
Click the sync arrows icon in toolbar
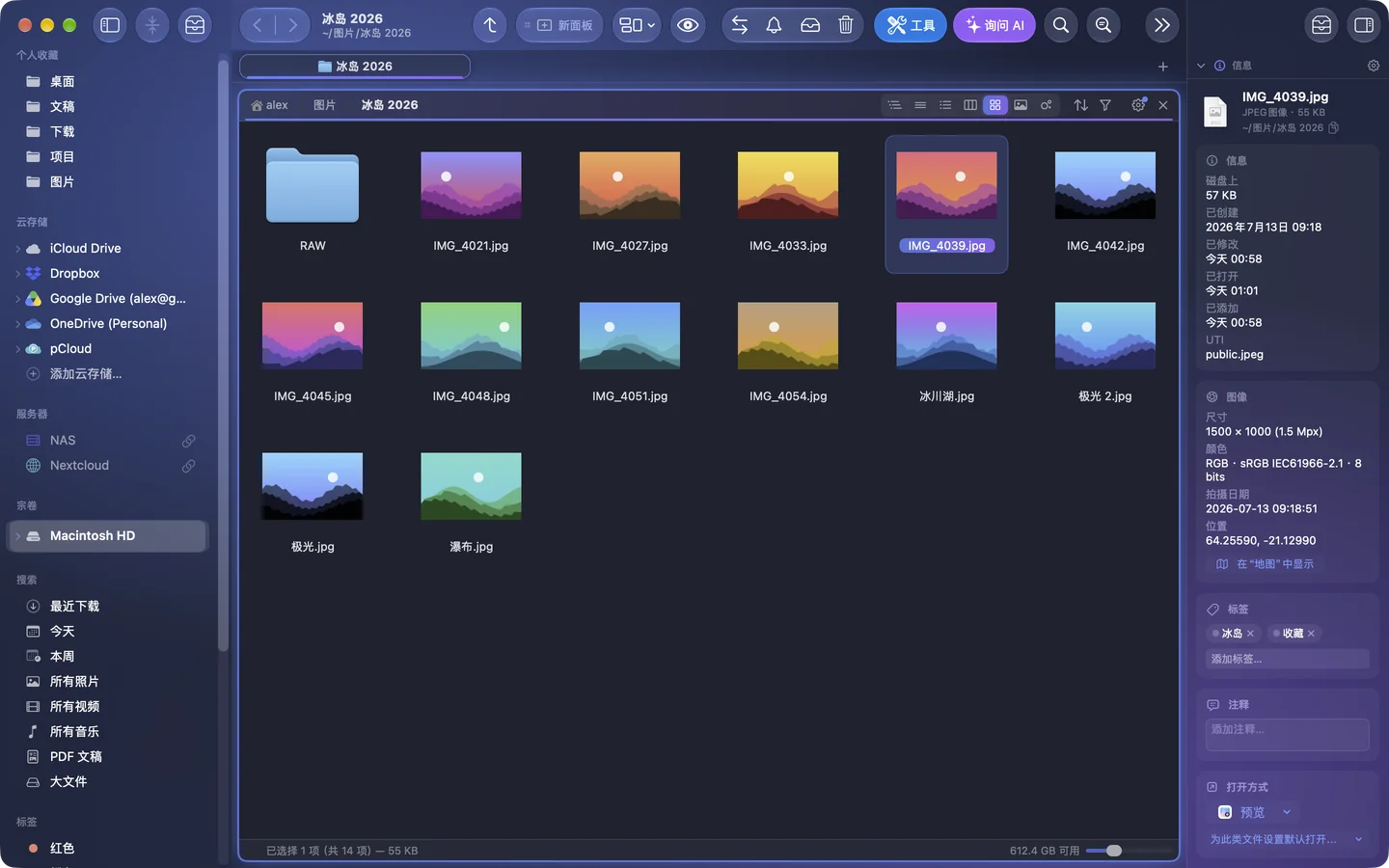pyautogui.click(x=740, y=25)
